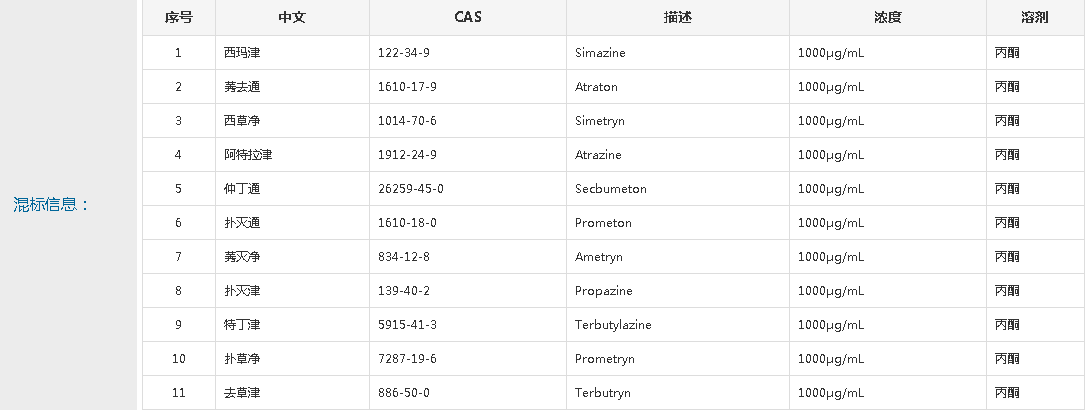This screenshot has width=1085, height=412.
Task: Click CAS number 26259-45-0
Action: [410, 188]
